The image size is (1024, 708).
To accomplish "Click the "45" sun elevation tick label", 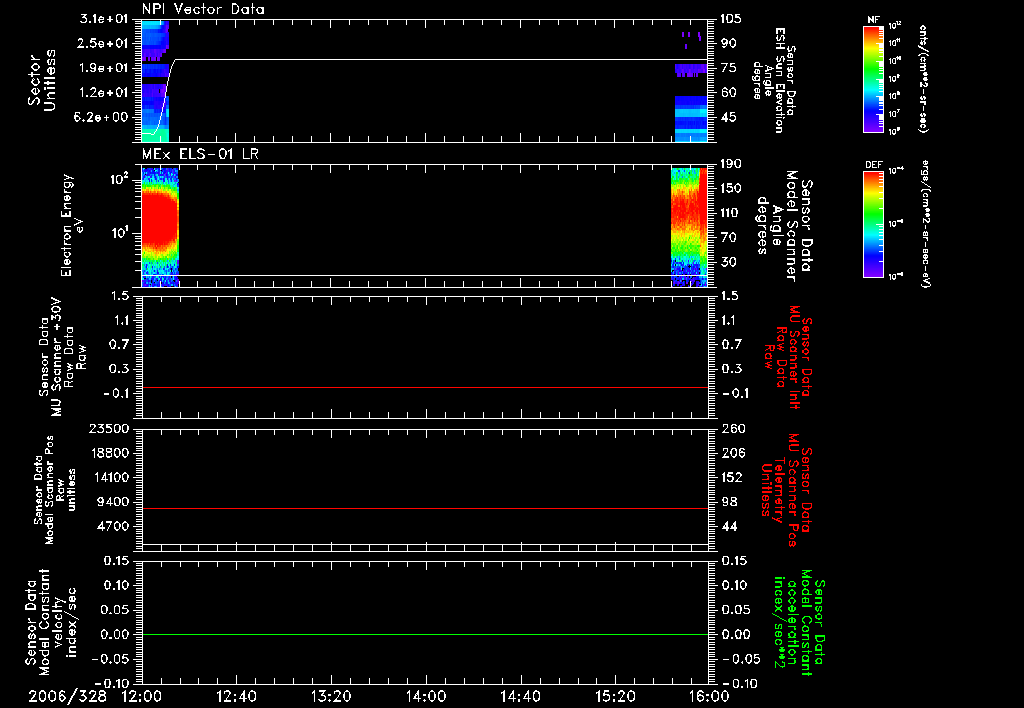I will [728, 117].
